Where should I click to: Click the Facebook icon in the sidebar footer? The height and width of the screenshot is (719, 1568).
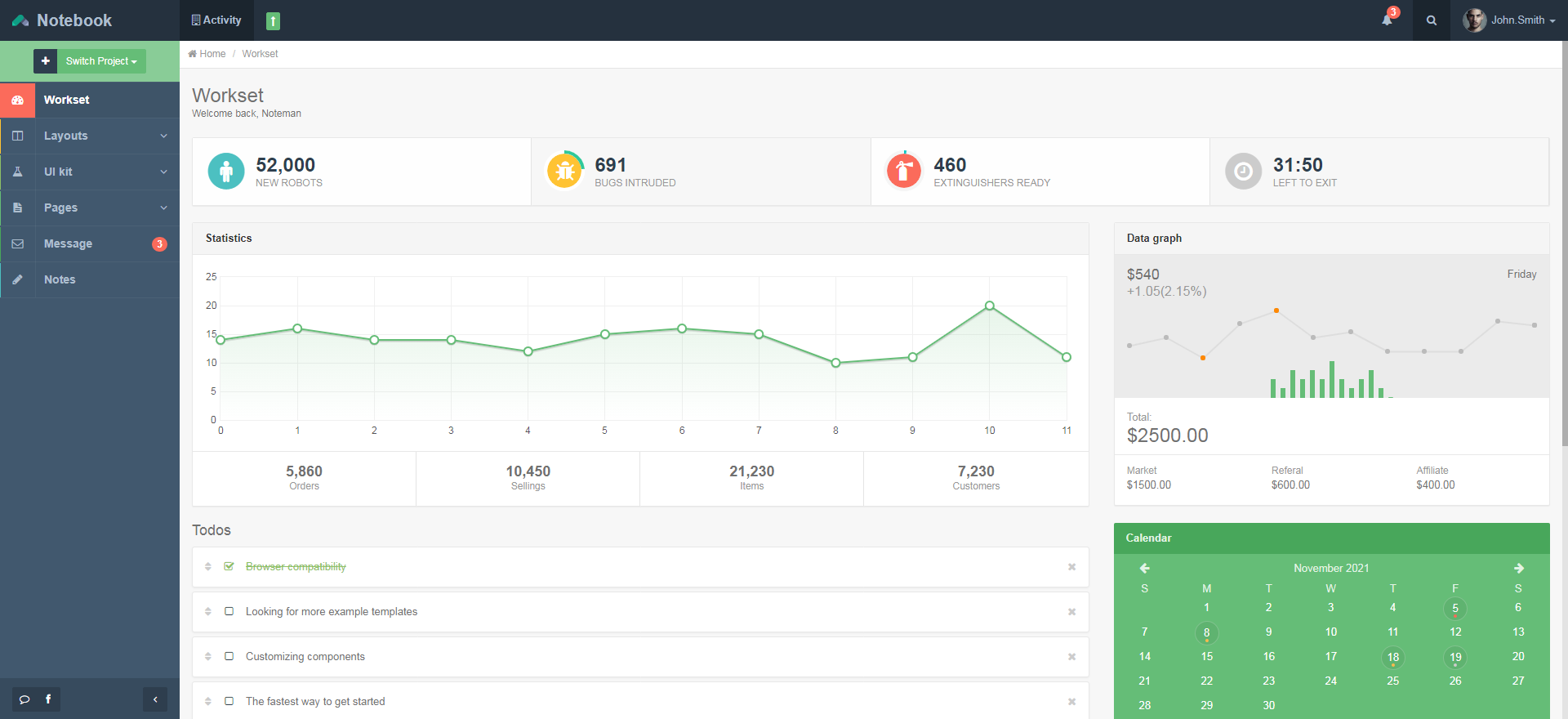pyautogui.click(x=48, y=699)
